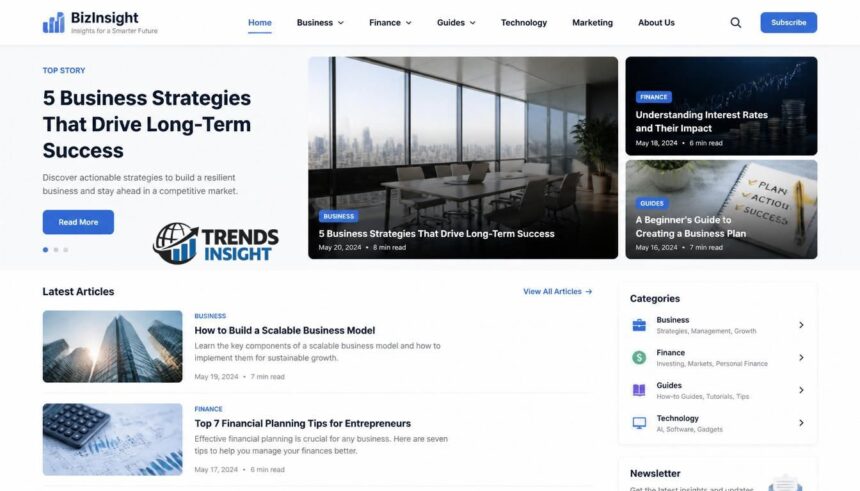Click the BUSINESS tag on the conference room image
860x491 pixels.
[x=338, y=216]
